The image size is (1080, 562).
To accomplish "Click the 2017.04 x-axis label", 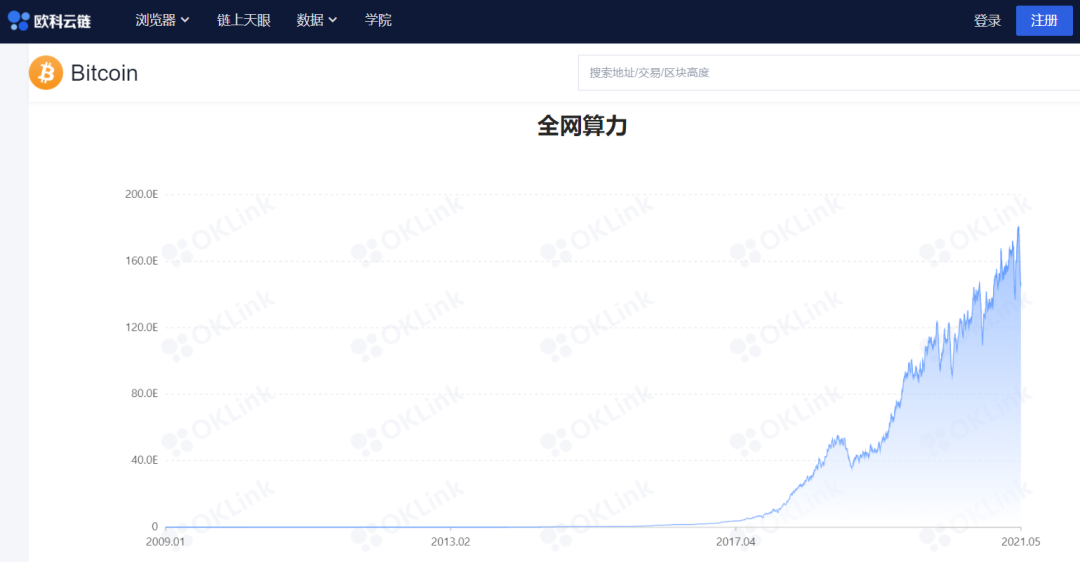I will (x=736, y=542).
